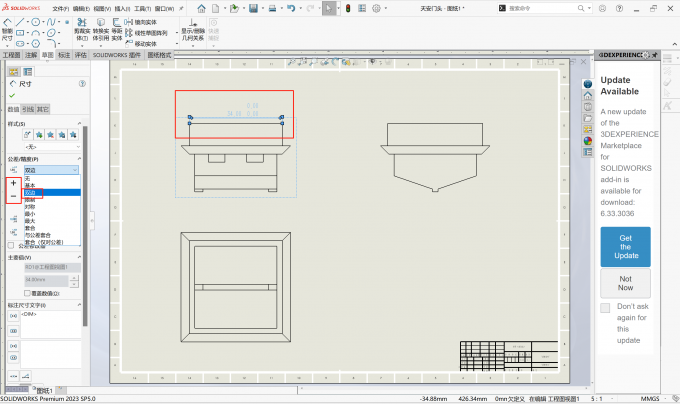This screenshot has width=680, height=404.
Task: Select the Corner Rectangle tool
Action: click(x=20, y=33)
